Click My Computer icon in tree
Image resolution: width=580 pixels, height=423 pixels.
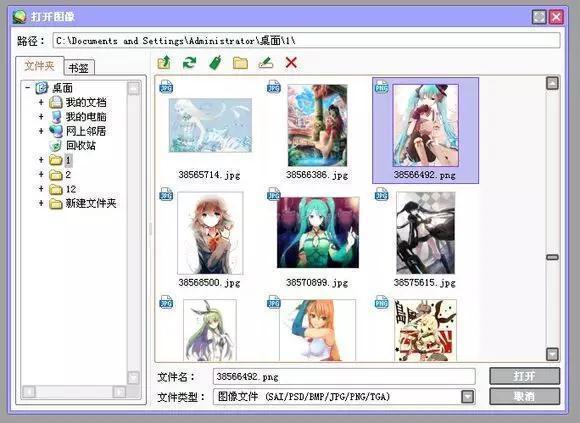point(55,116)
